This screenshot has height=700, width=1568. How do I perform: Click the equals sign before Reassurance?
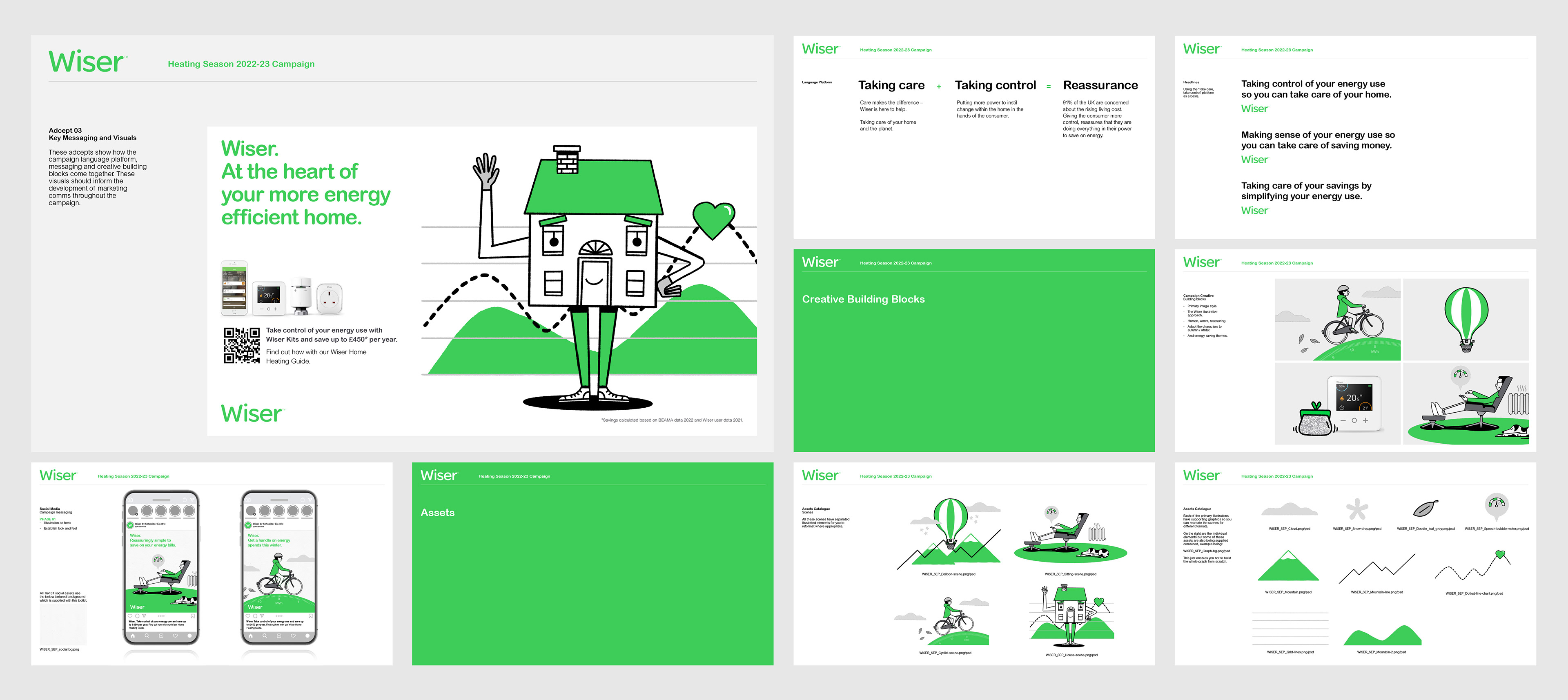1048,87
